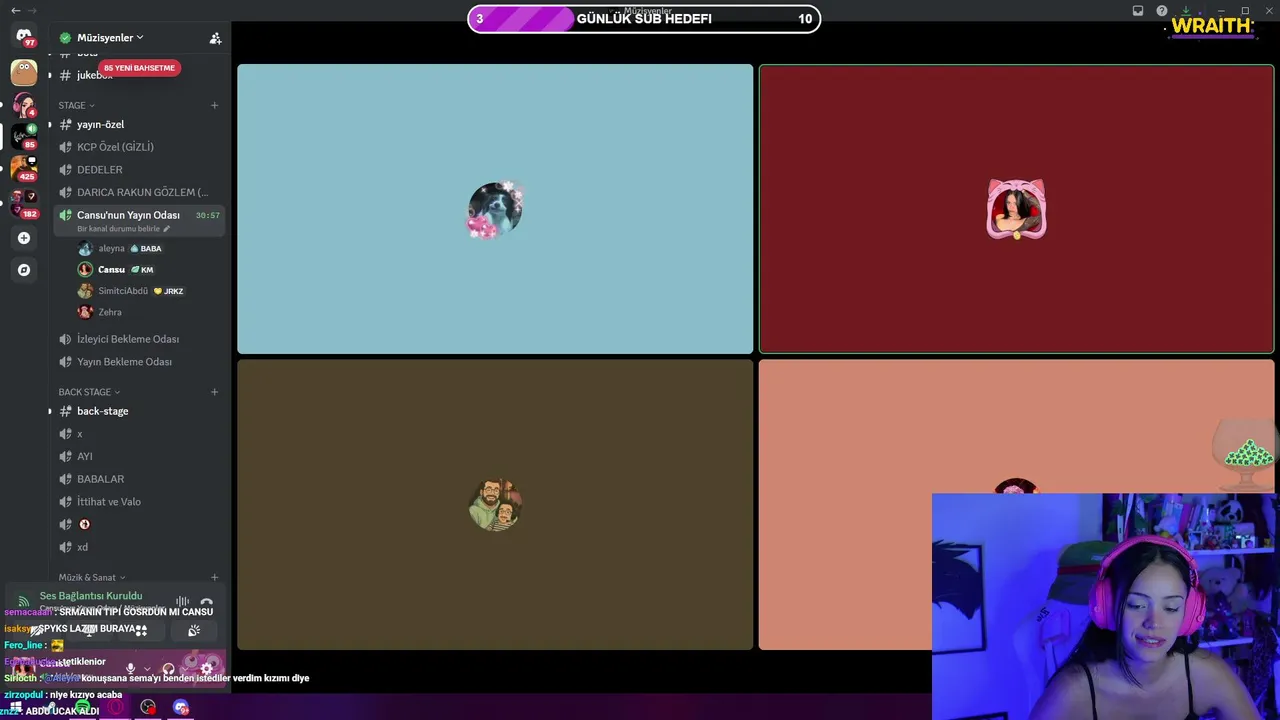Open the server with pink headphones avatar
This screenshot has width=1280, height=720.
24,105
